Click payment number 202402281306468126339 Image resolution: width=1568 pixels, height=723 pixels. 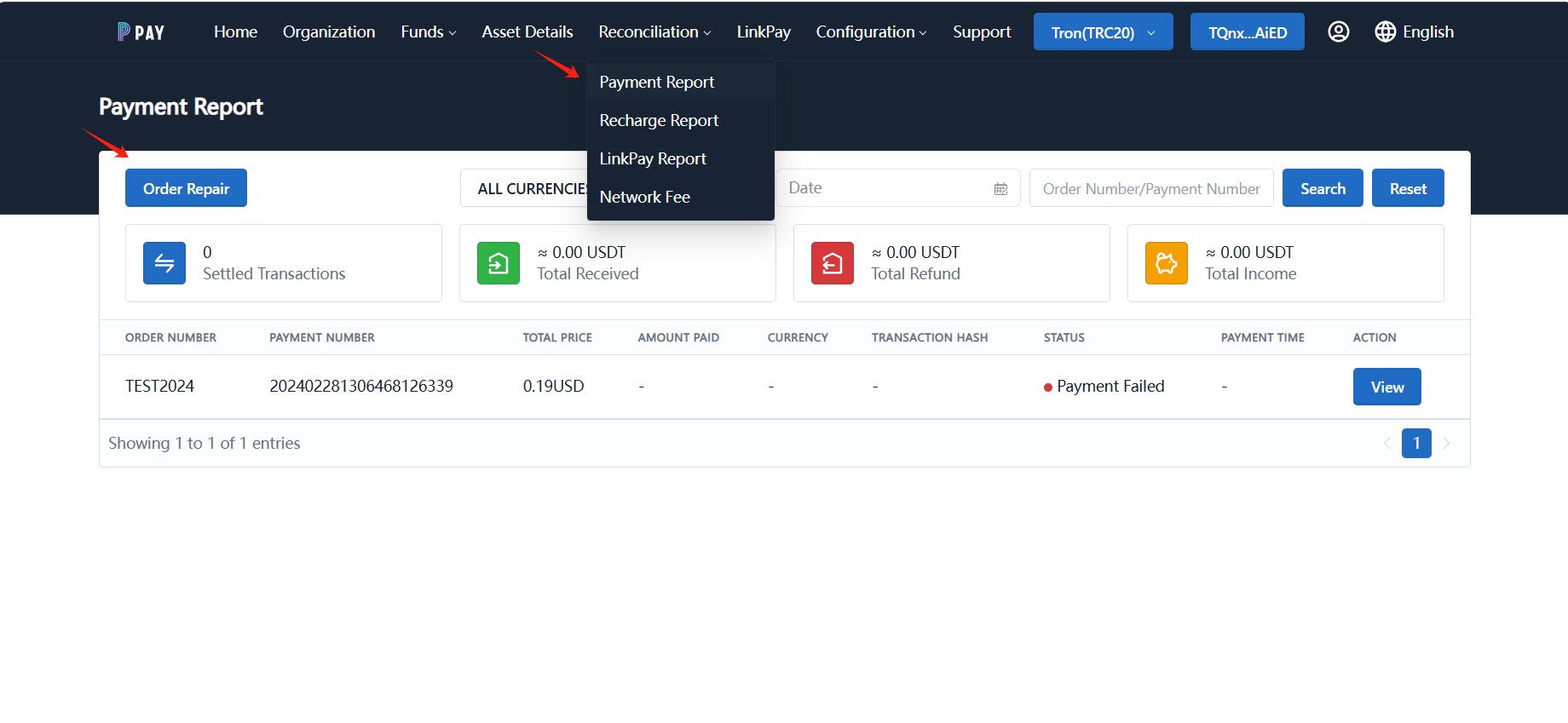[361, 386]
